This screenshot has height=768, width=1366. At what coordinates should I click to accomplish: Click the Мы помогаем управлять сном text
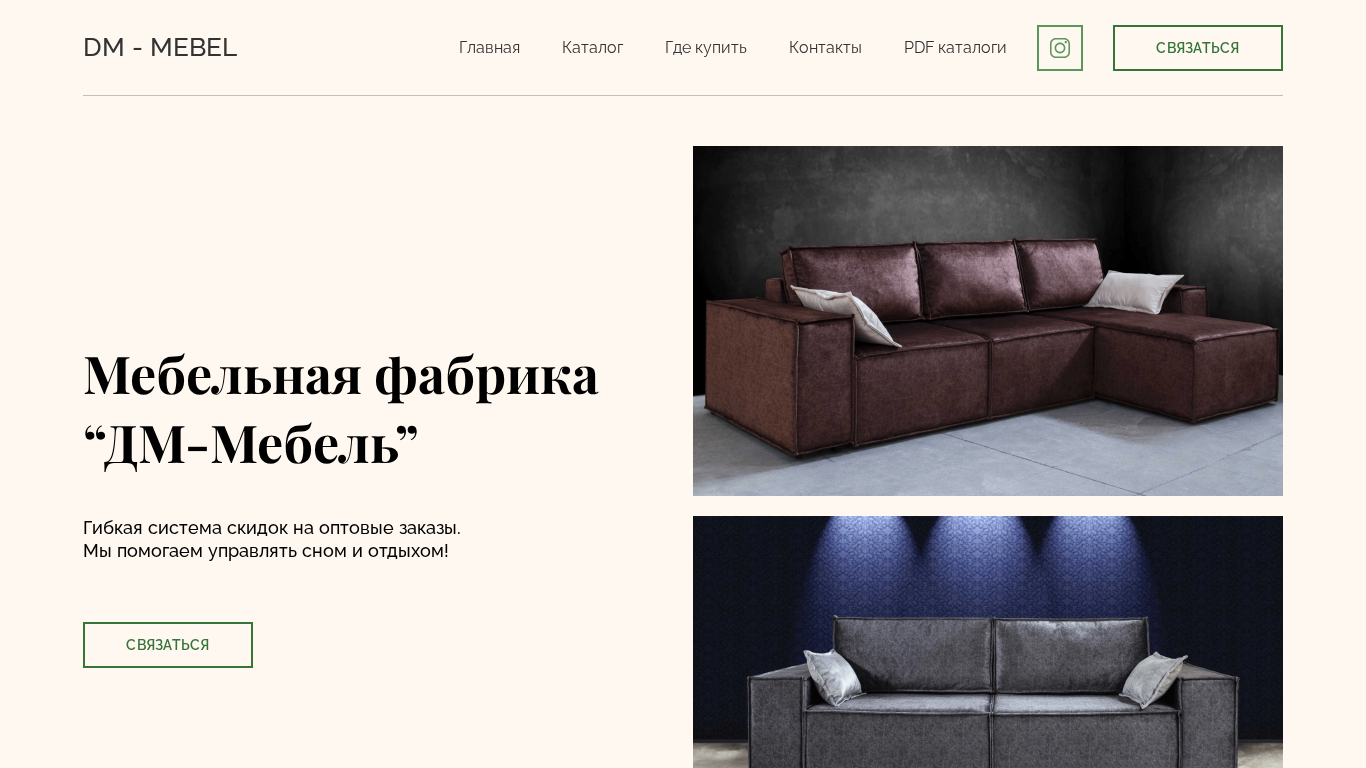pyautogui.click(x=266, y=551)
